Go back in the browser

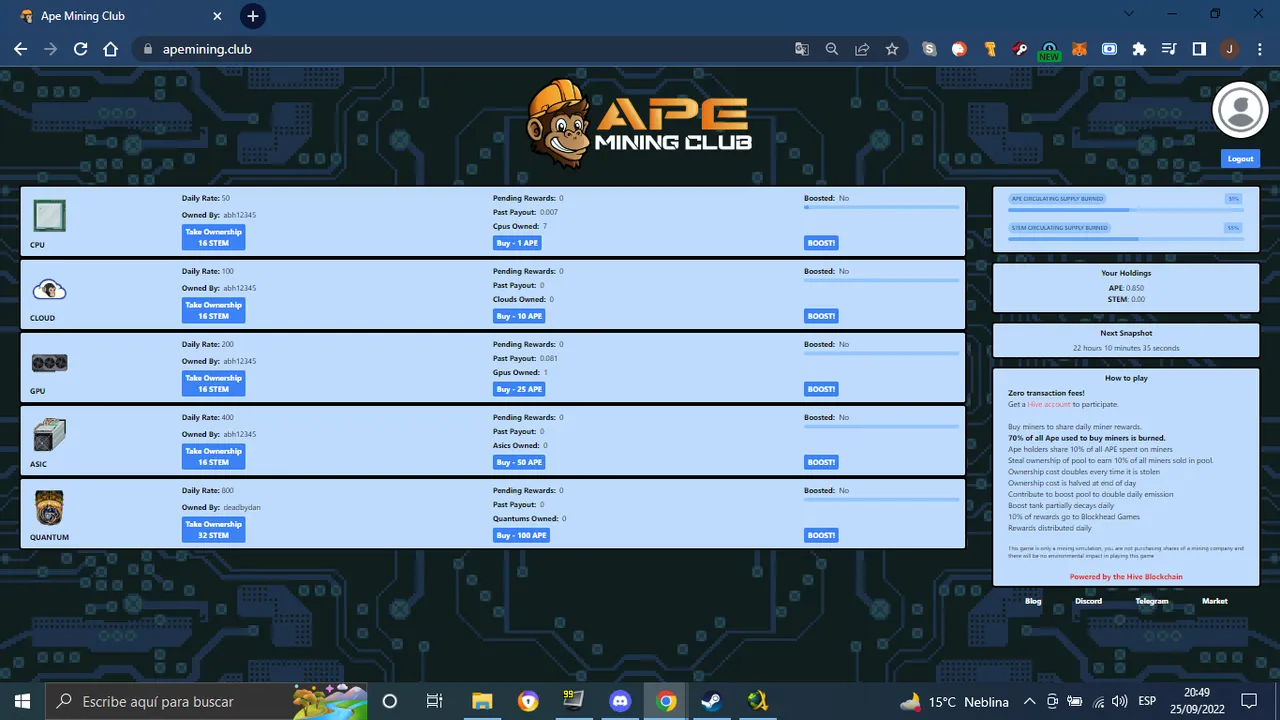pos(20,49)
